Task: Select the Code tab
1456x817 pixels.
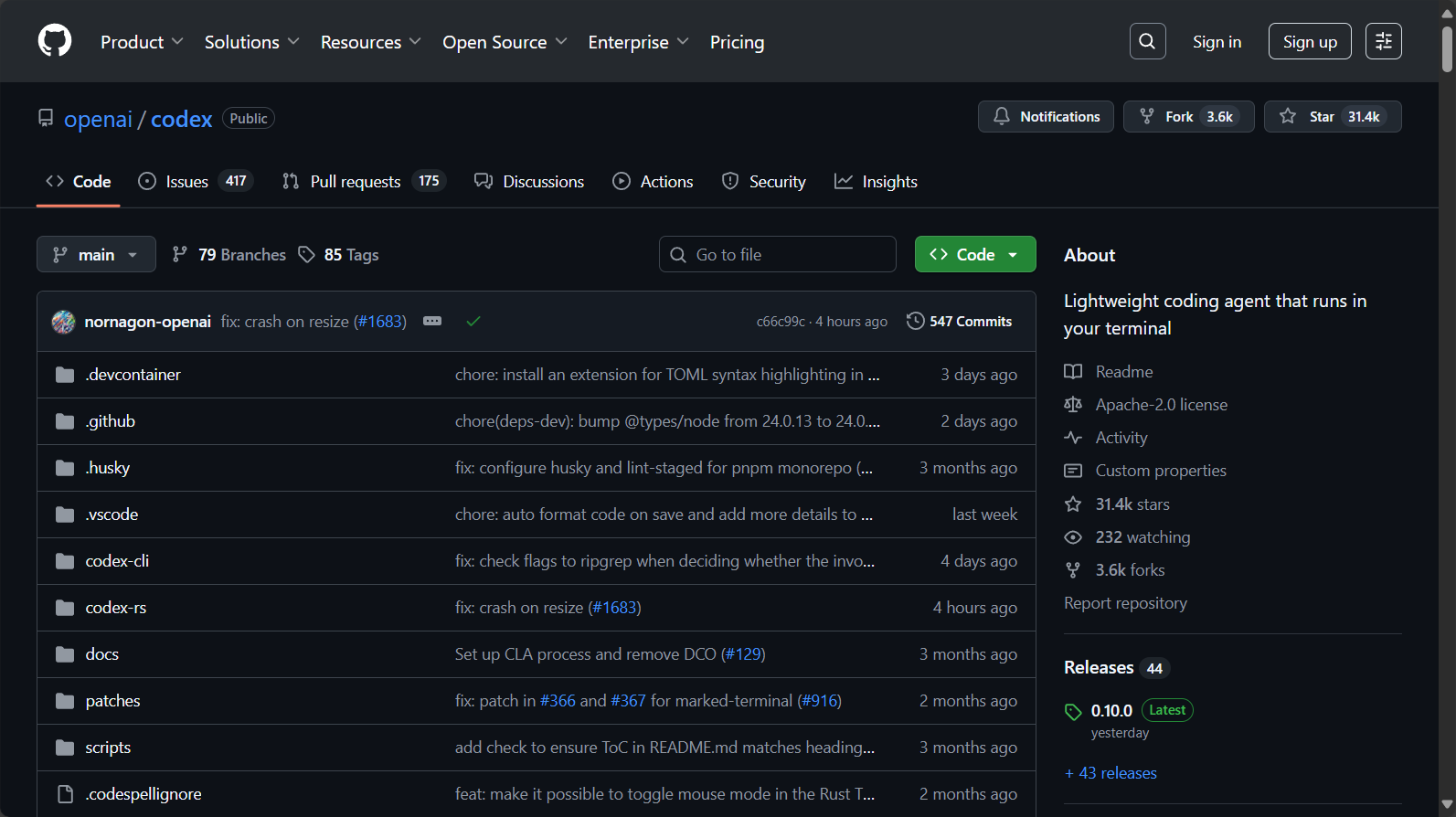Action: [79, 182]
